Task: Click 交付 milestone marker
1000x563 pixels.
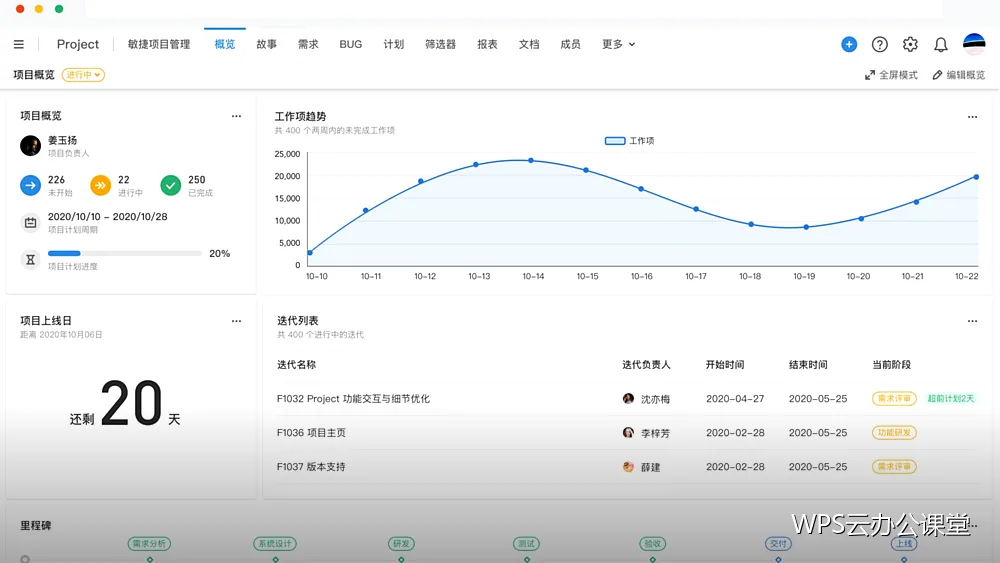Action: click(778, 544)
